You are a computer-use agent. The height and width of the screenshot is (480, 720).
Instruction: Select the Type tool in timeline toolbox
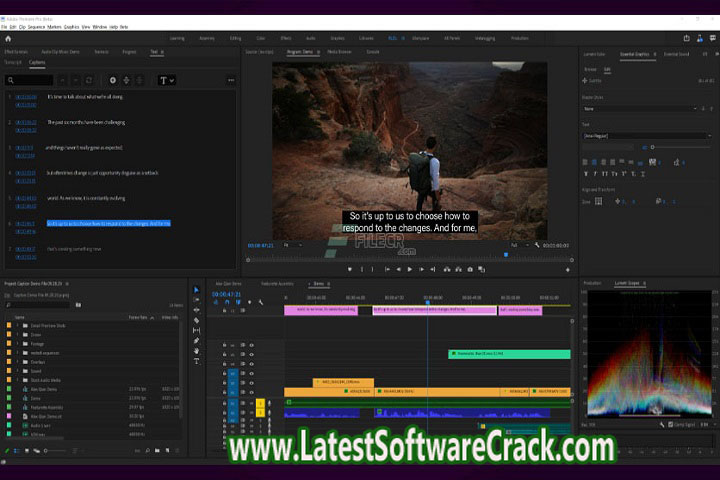pos(196,360)
